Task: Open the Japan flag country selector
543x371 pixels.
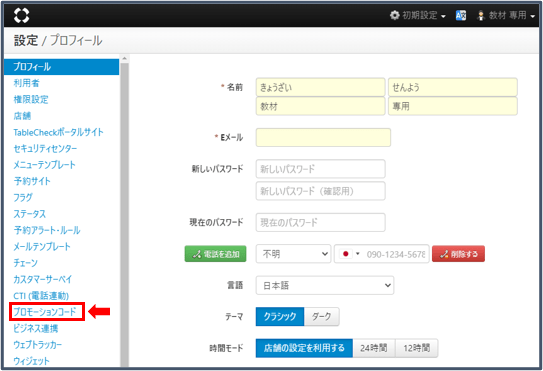Action: [x=349, y=254]
